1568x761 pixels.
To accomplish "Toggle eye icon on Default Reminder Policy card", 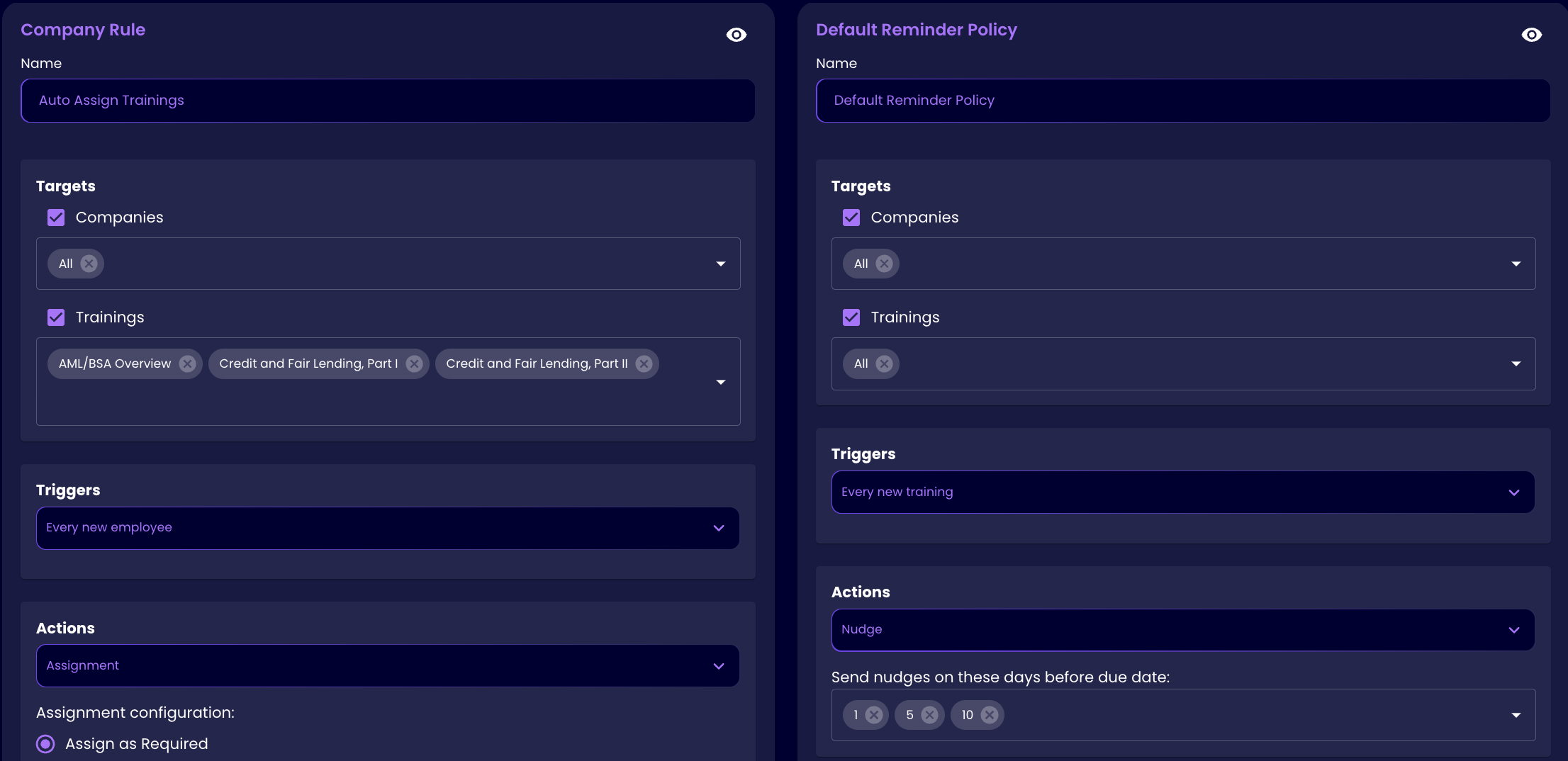I will (1531, 35).
